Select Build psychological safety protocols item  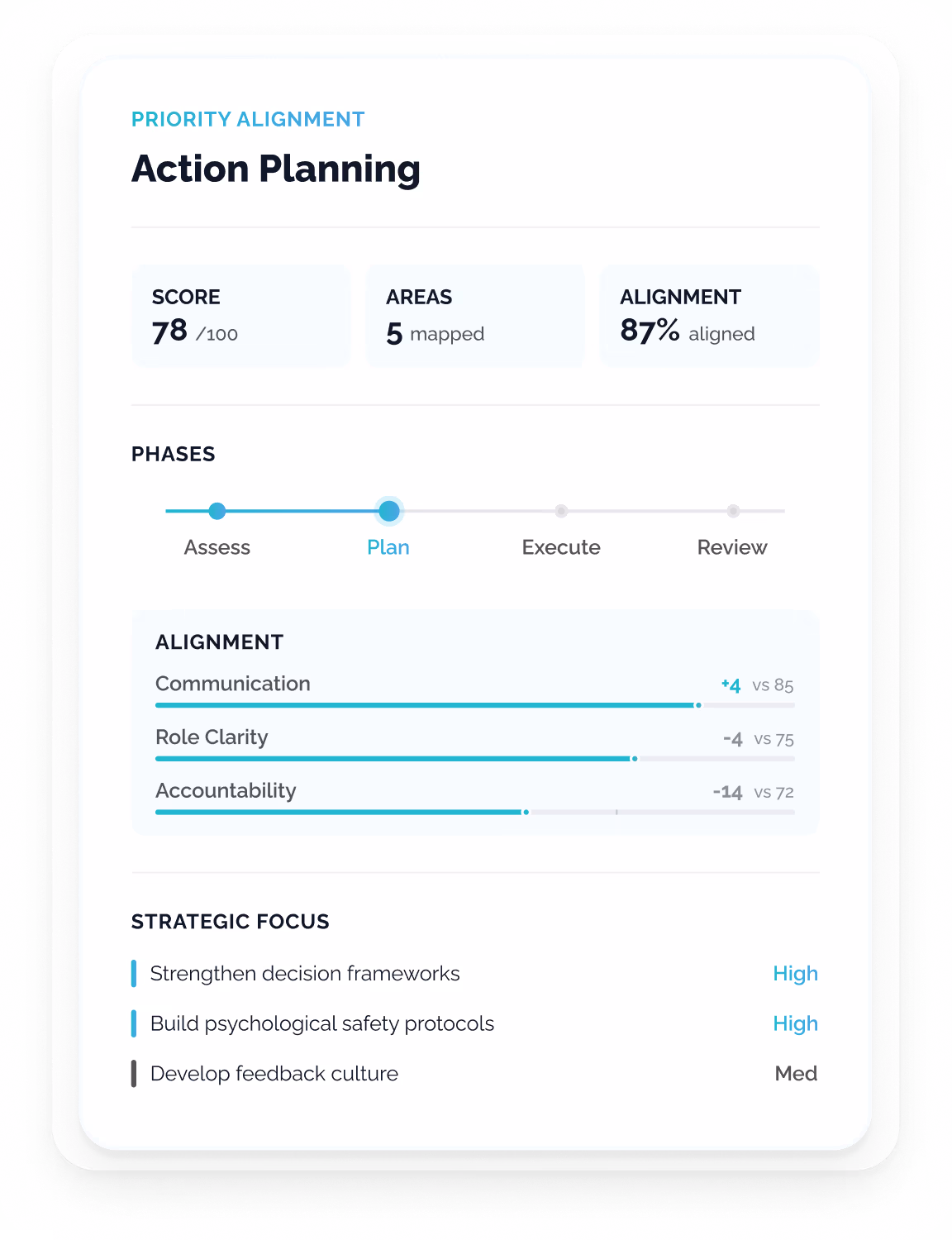pyautogui.click(x=475, y=1023)
